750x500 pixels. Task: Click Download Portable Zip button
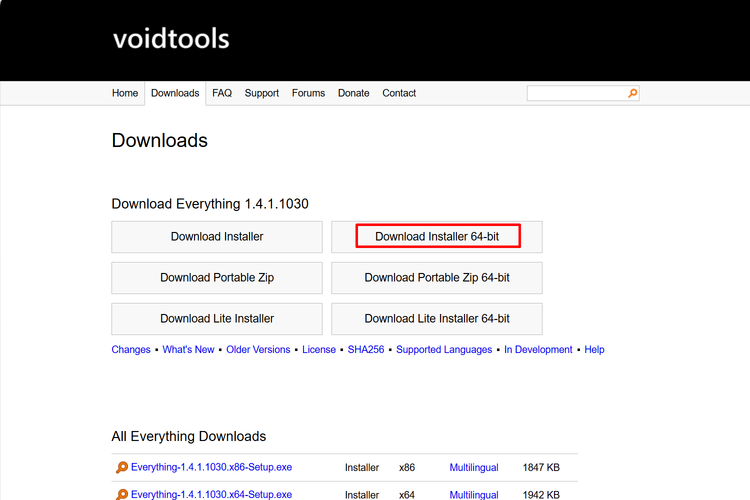[217, 278]
